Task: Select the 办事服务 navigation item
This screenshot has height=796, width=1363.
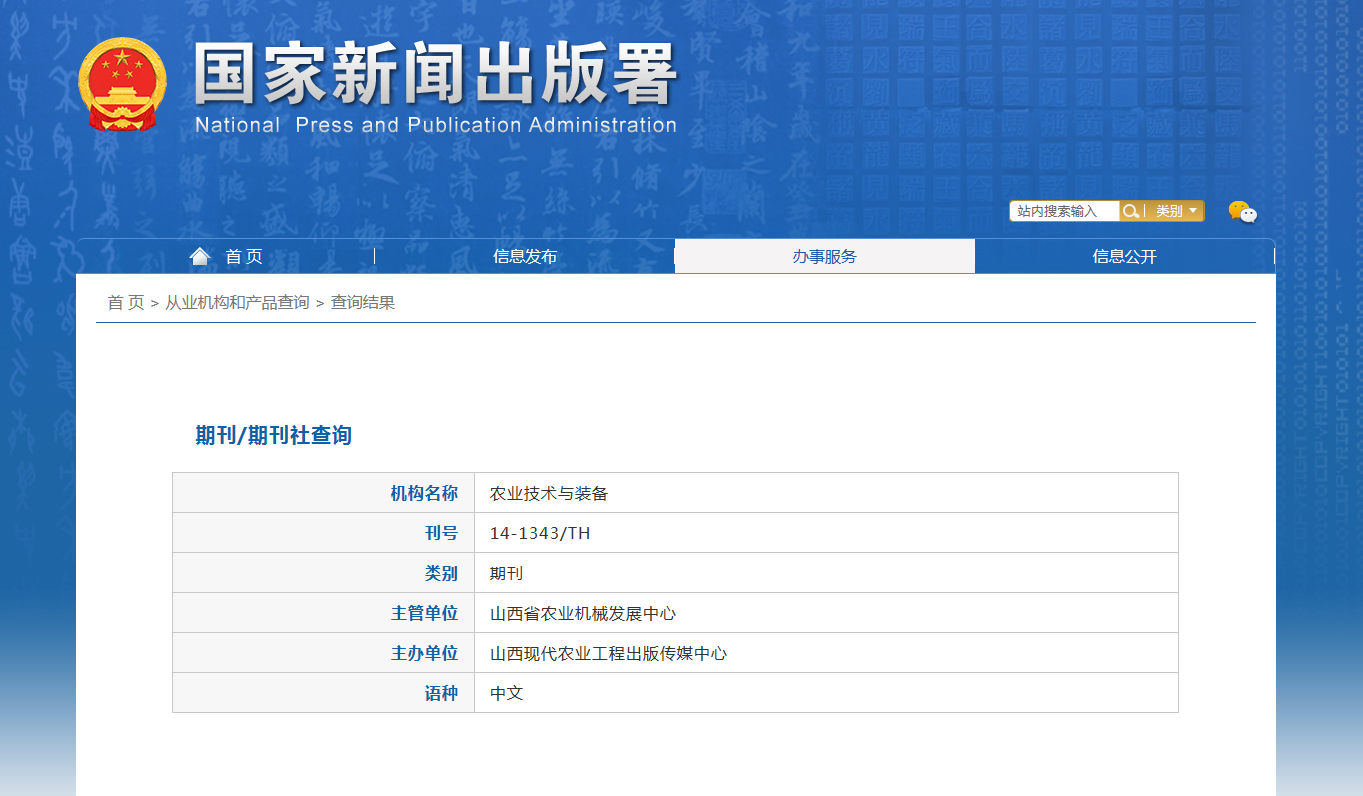Action: point(825,256)
